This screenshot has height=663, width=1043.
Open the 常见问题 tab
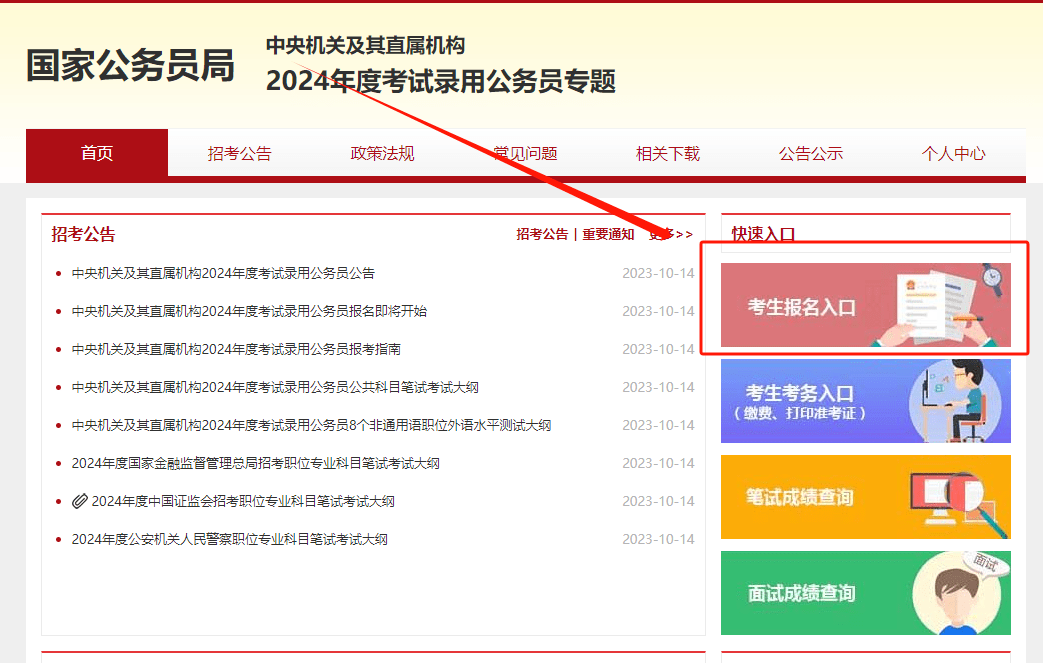(x=524, y=152)
